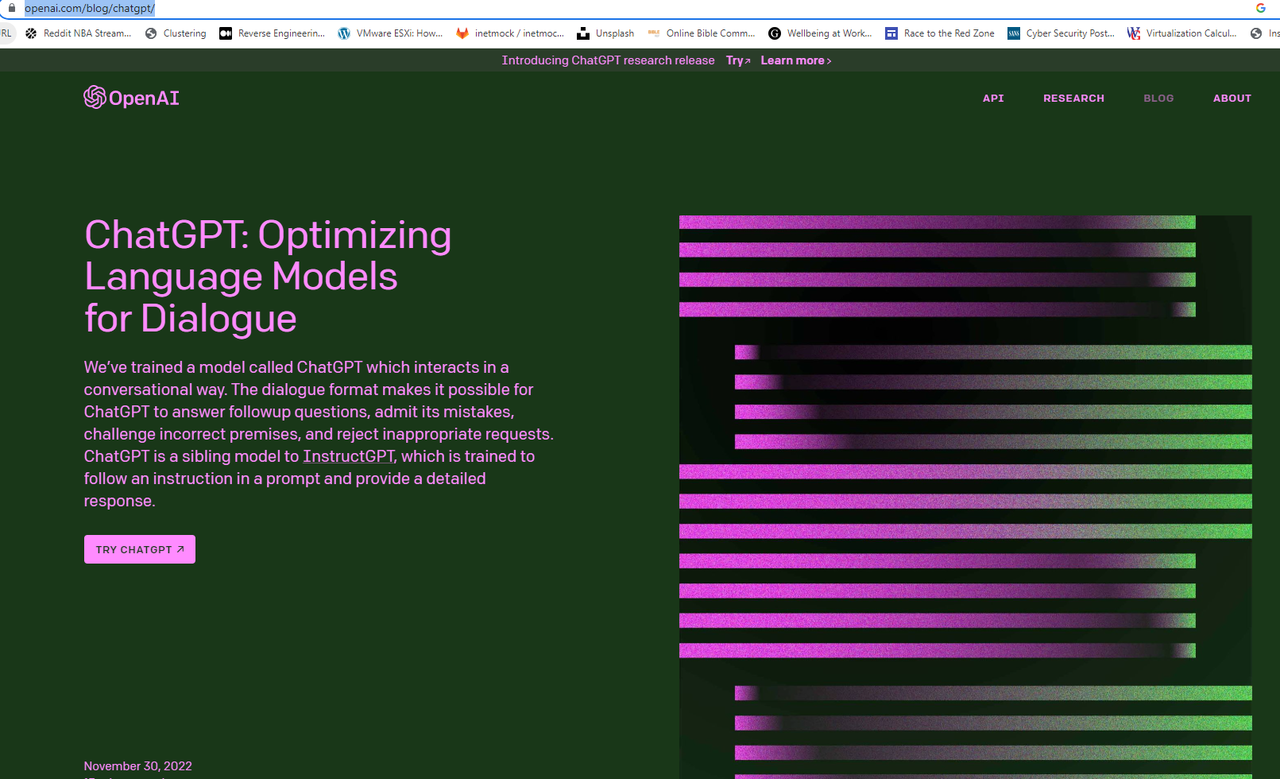Open the Online Bible Commentary bookmark
This screenshot has height=779, width=1280.
click(x=701, y=33)
